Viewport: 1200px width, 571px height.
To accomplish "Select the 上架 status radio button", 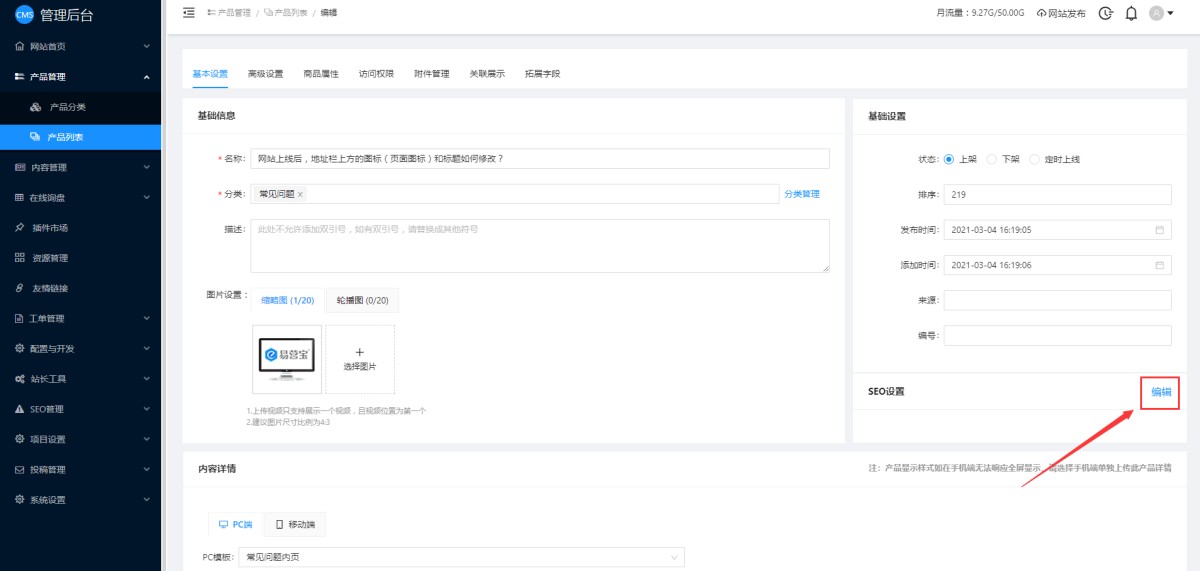I will (x=949, y=159).
